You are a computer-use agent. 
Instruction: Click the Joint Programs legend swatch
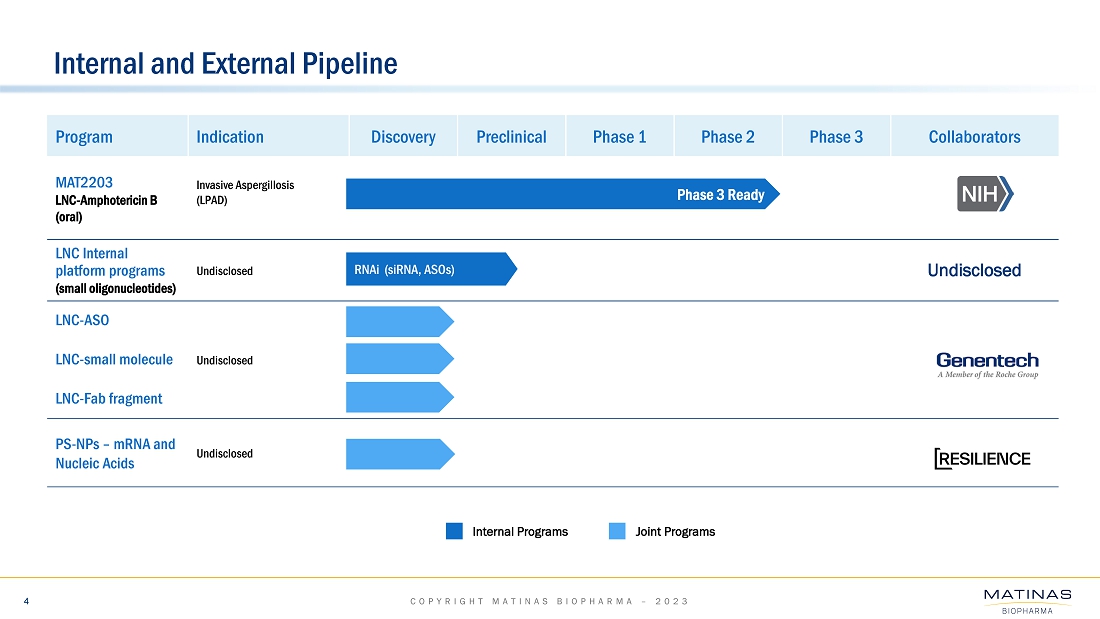pyautogui.click(x=617, y=532)
